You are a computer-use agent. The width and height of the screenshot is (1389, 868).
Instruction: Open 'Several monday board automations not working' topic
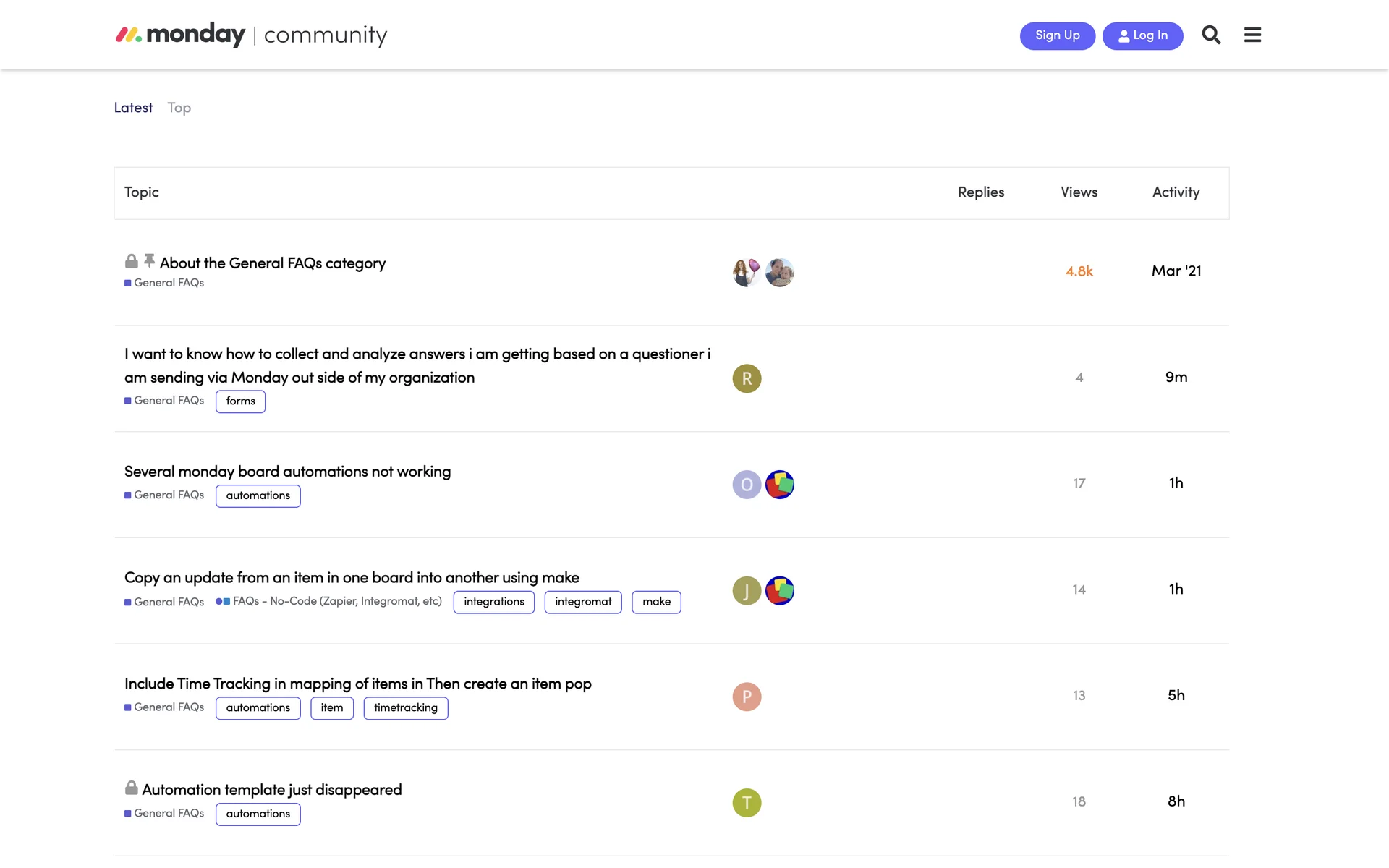pyautogui.click(x=287, y=472)
